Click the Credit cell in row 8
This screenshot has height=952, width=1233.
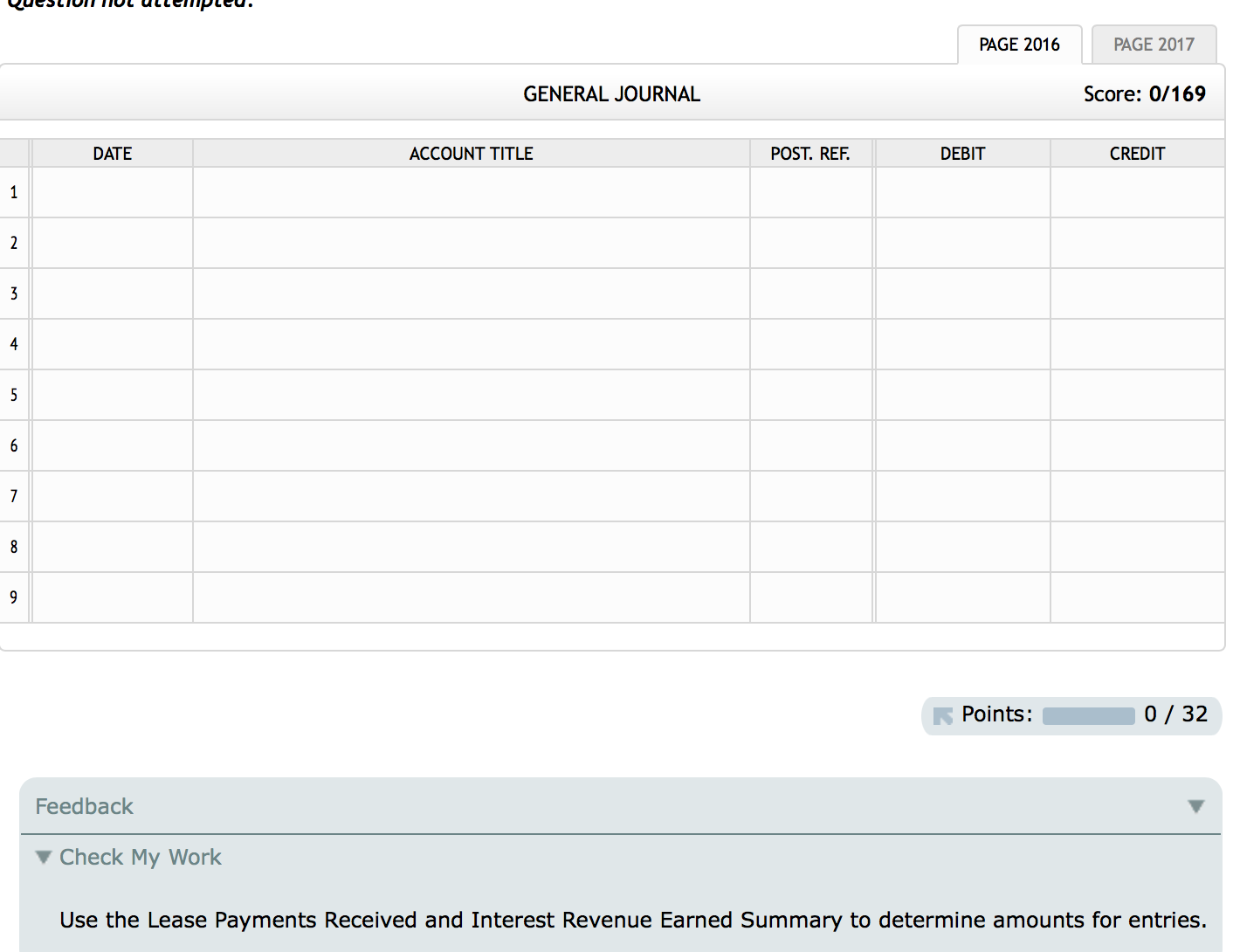pyautogui.click(x=1138, y=547)
